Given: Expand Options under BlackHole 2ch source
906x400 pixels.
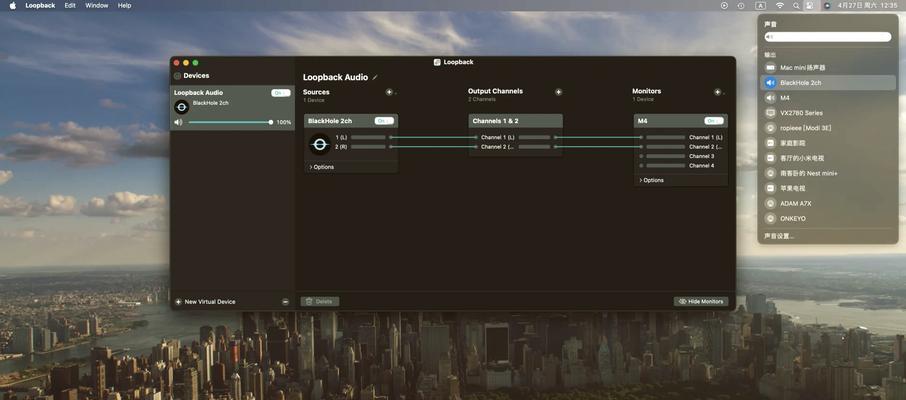Looking at the screenshot, I should click(x=321, y=167).
